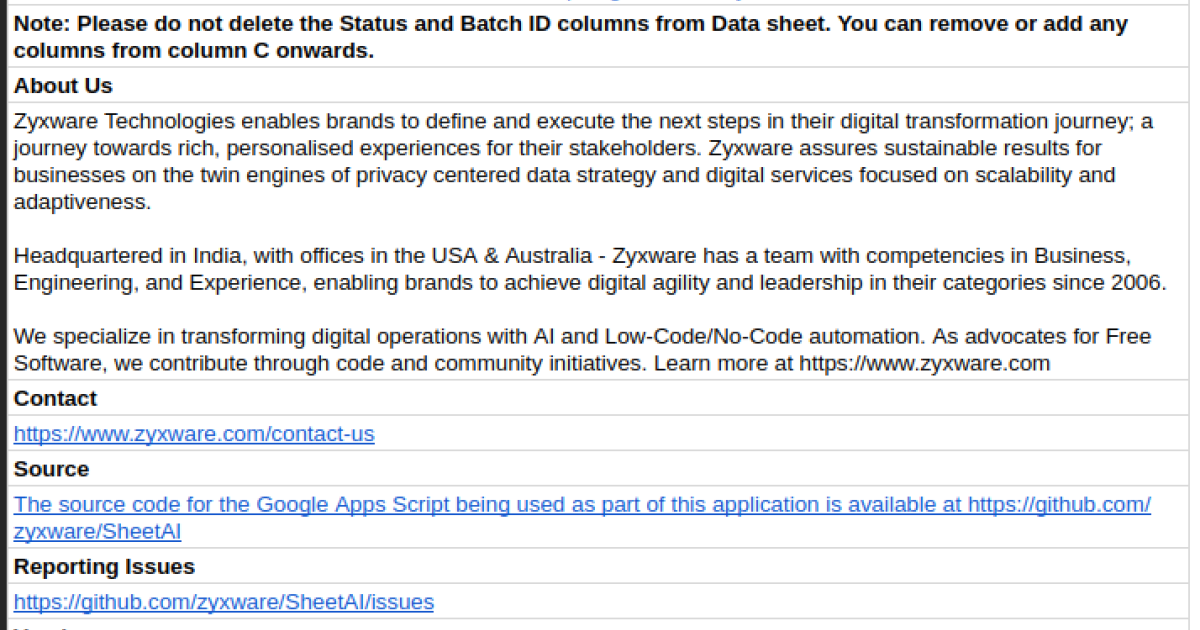
Task: Click the word "Zyxware" at the start of About Us text
Action: (56, 122)
